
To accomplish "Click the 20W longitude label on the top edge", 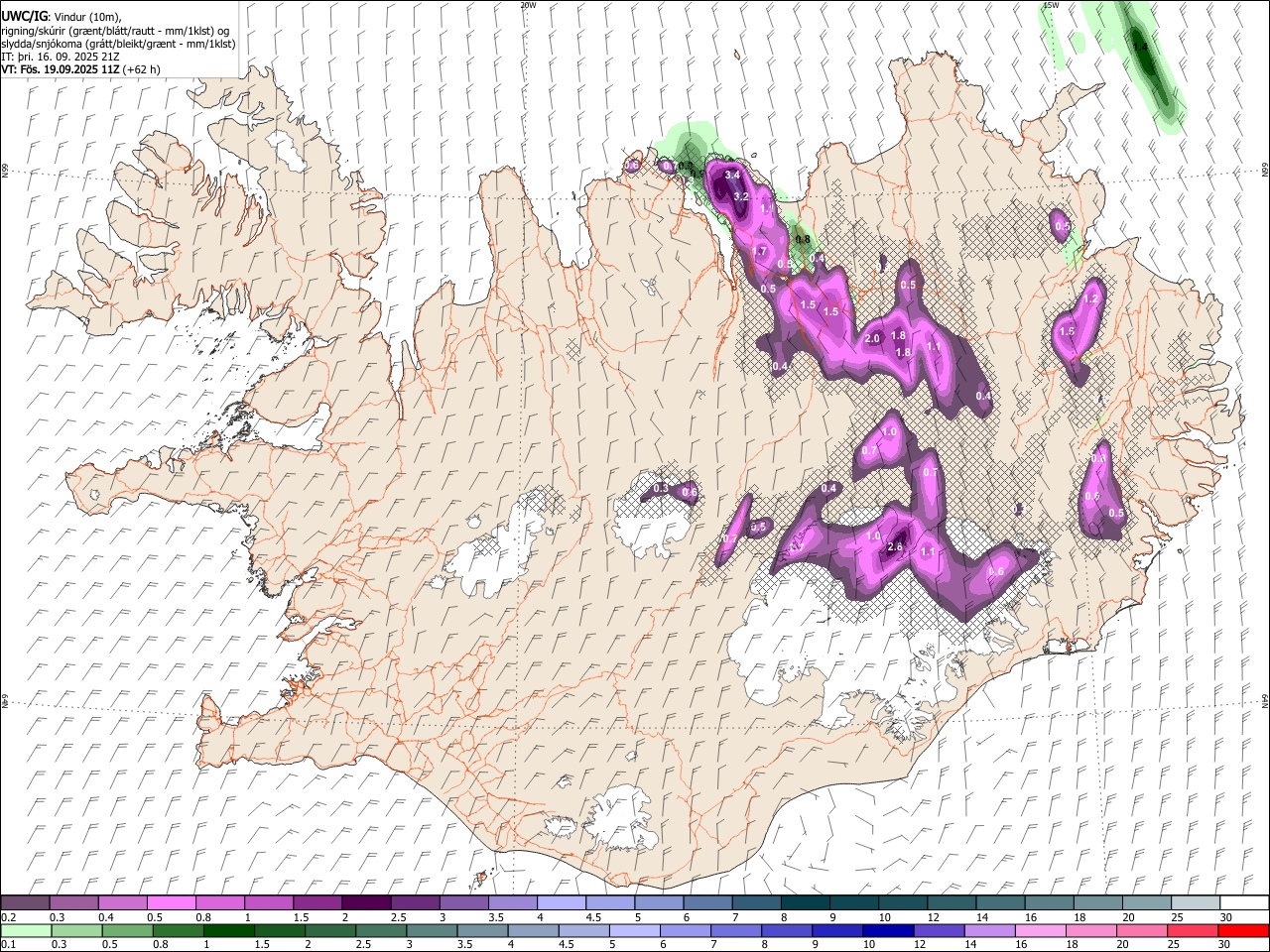I will pyautogui.click(x=528, y=5).
